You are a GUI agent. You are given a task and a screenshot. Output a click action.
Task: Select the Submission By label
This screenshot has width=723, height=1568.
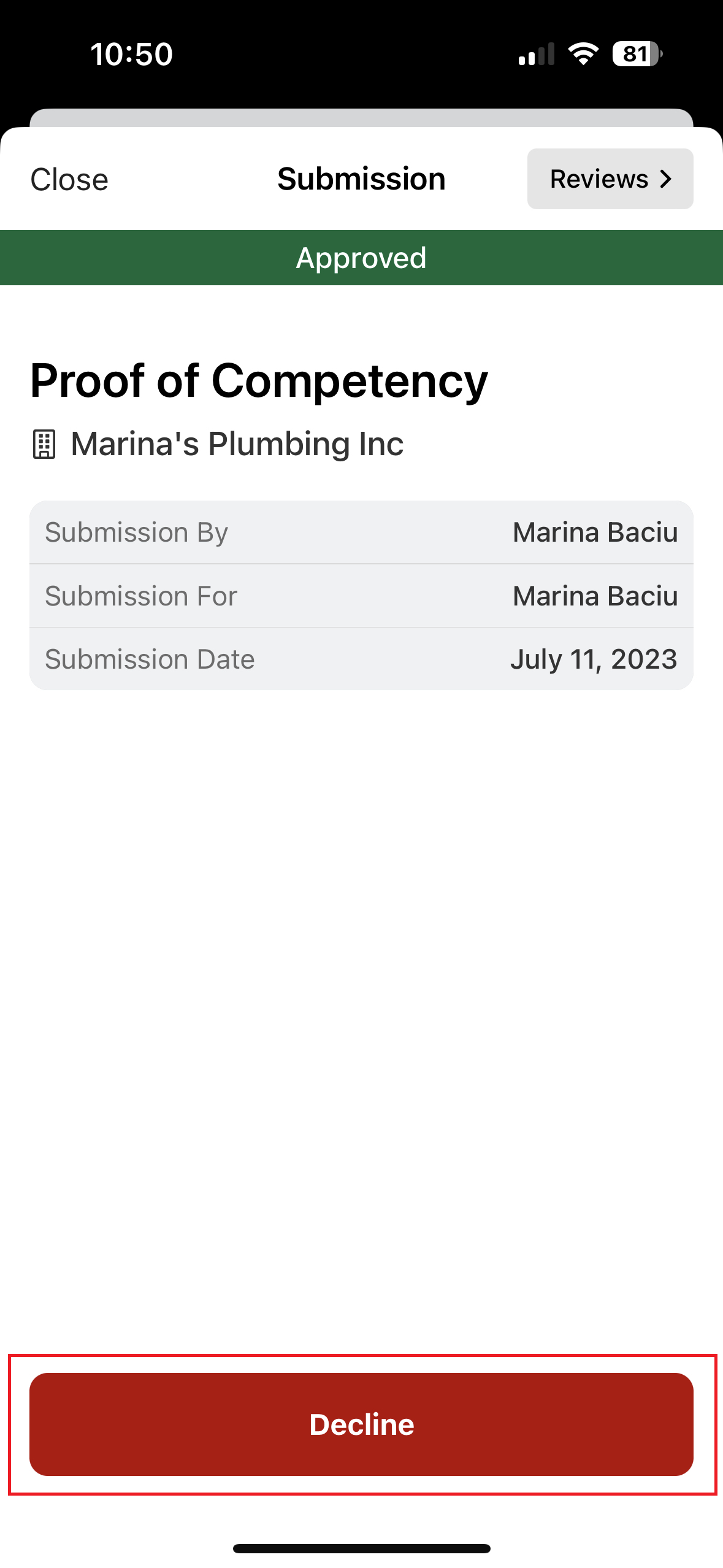tap(136, 532)
